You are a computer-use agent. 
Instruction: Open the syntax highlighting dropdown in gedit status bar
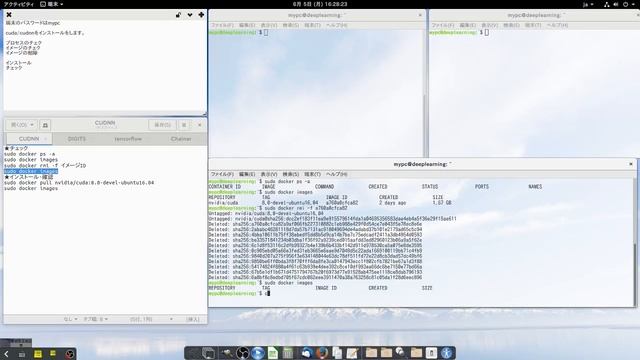70,319
